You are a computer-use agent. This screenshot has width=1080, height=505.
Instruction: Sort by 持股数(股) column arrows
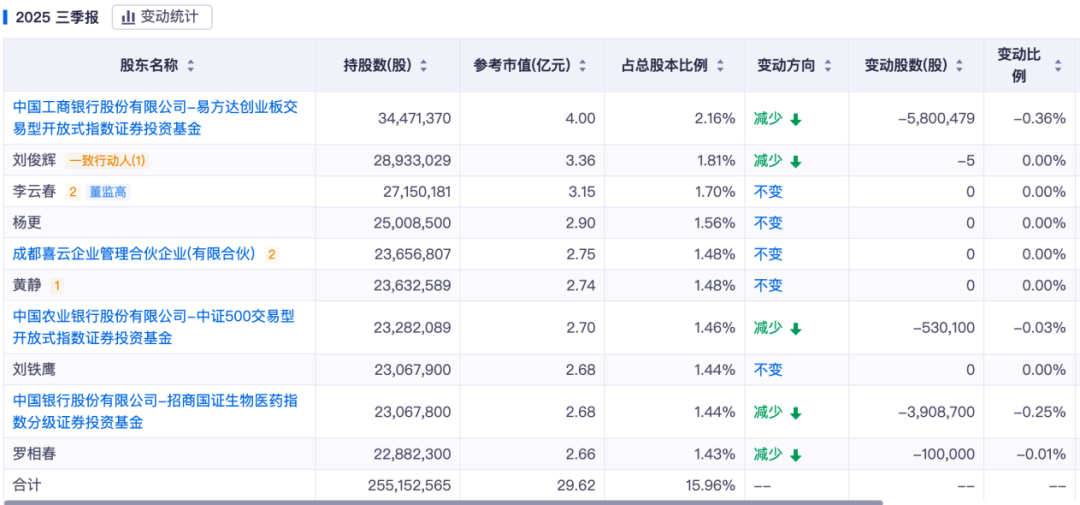click(x=424, y=66)
